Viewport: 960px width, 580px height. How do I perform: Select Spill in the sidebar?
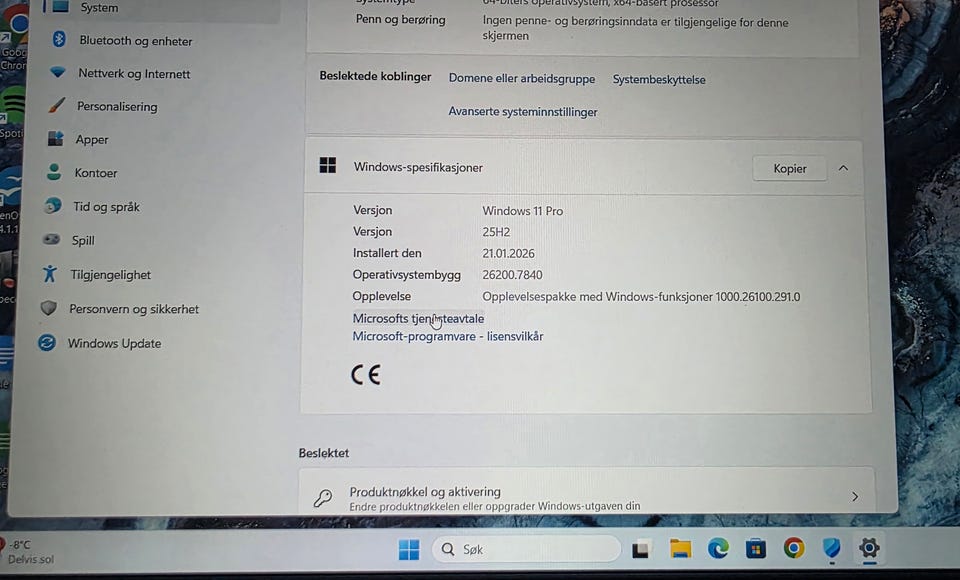tap(83, 240)
